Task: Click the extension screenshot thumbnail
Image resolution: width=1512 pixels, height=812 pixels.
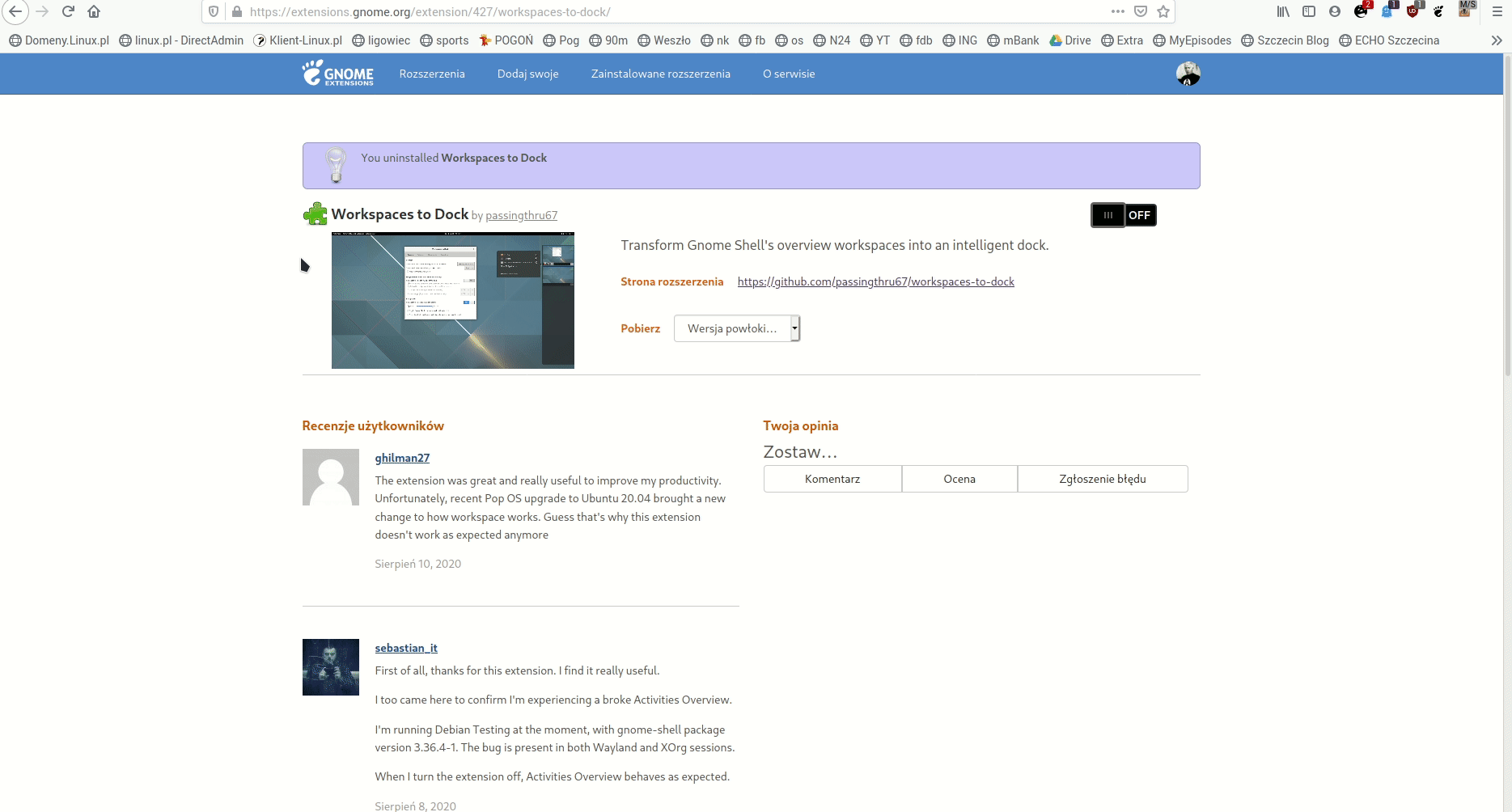Action: tap(453, 300)
